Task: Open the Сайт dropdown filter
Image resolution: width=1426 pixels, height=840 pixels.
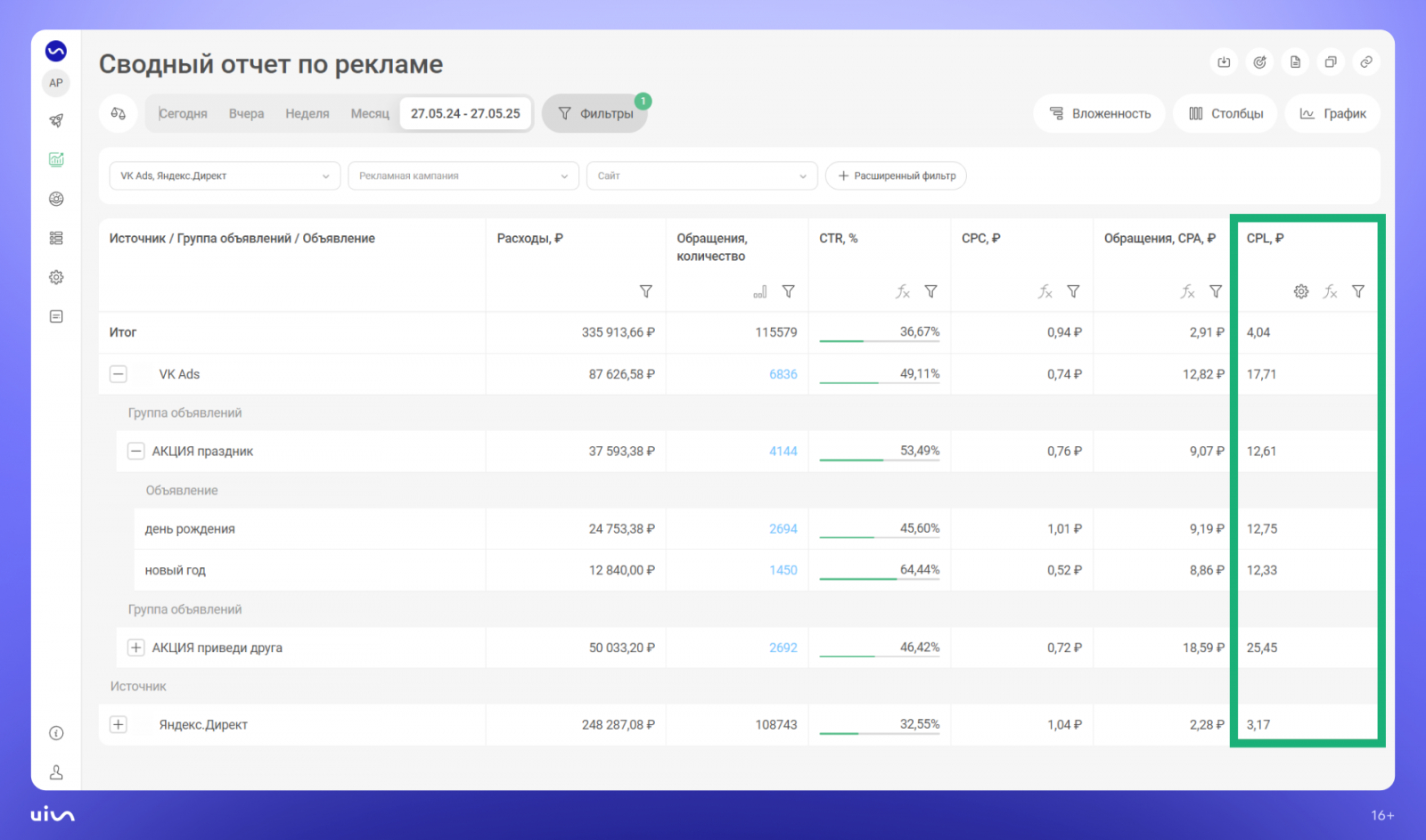Action: coord(701,175)
